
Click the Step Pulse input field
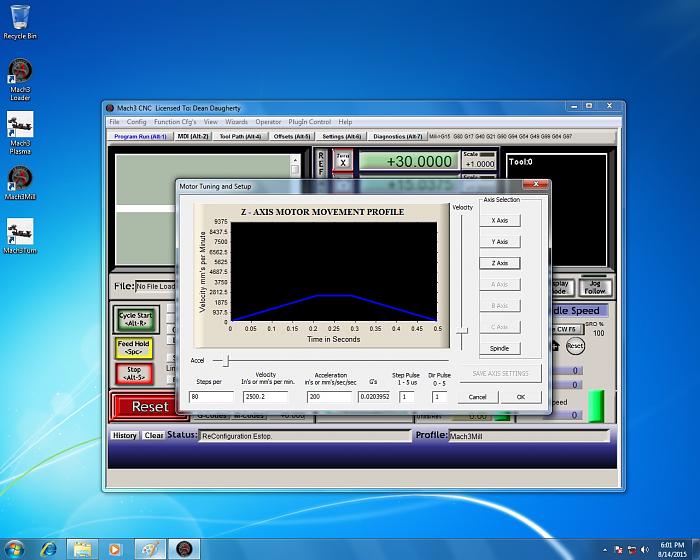point(406,397)
